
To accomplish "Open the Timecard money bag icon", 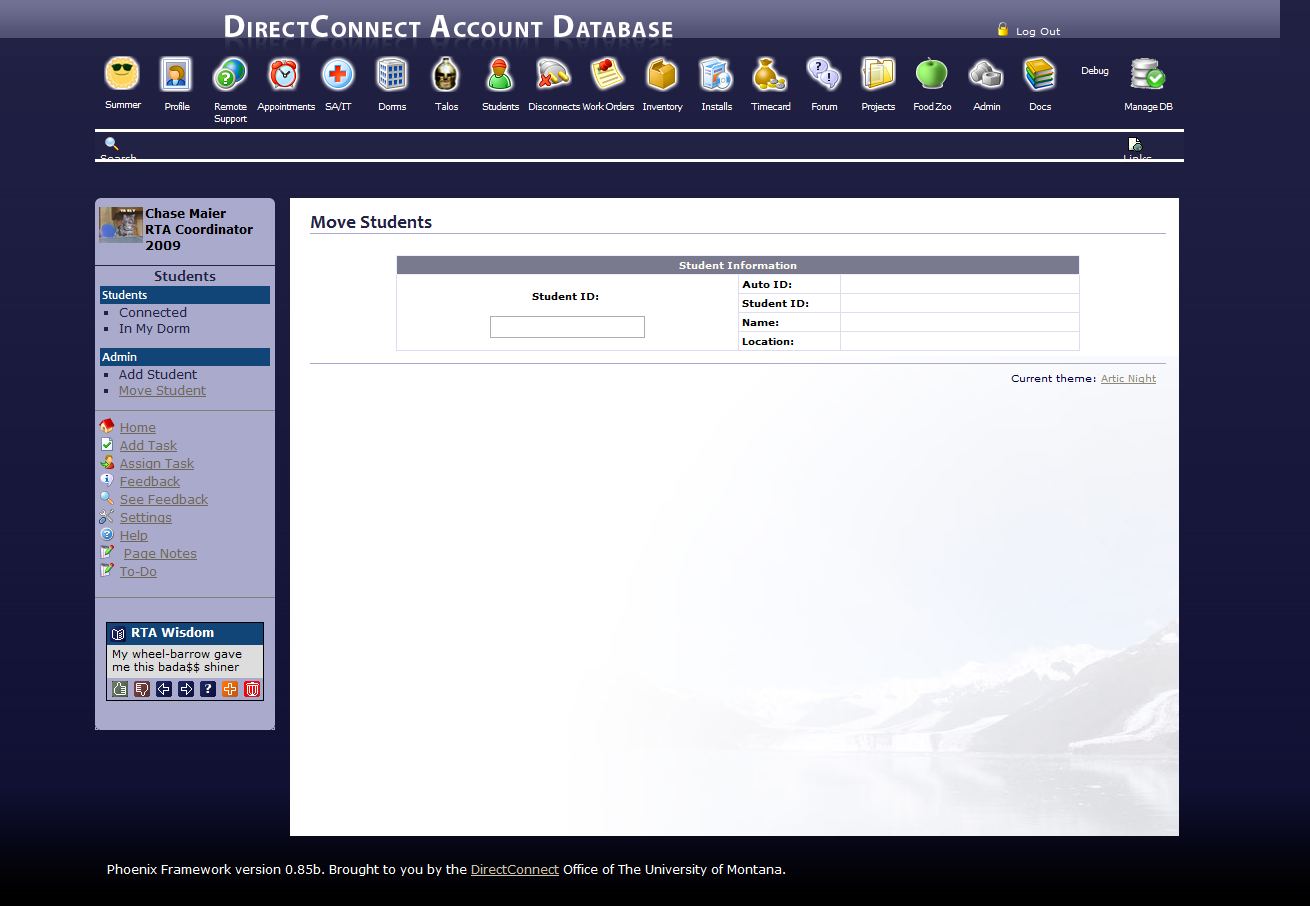I will (x=770, y=74).
